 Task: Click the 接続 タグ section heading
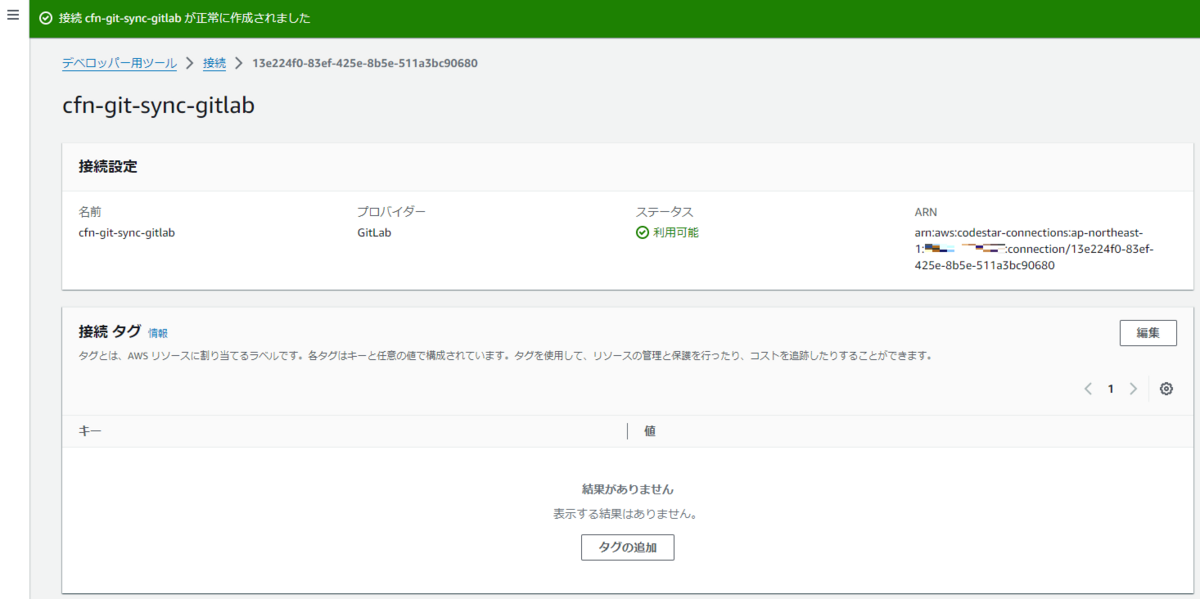pyautogui.click(x=109, y=331)
